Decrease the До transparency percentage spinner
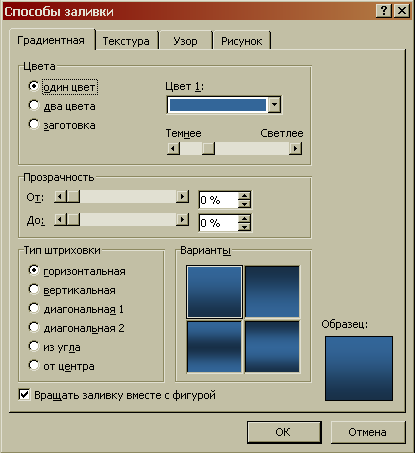Viewport: 415px width, 453px height. pyautogui.click(x=244, y=227)
